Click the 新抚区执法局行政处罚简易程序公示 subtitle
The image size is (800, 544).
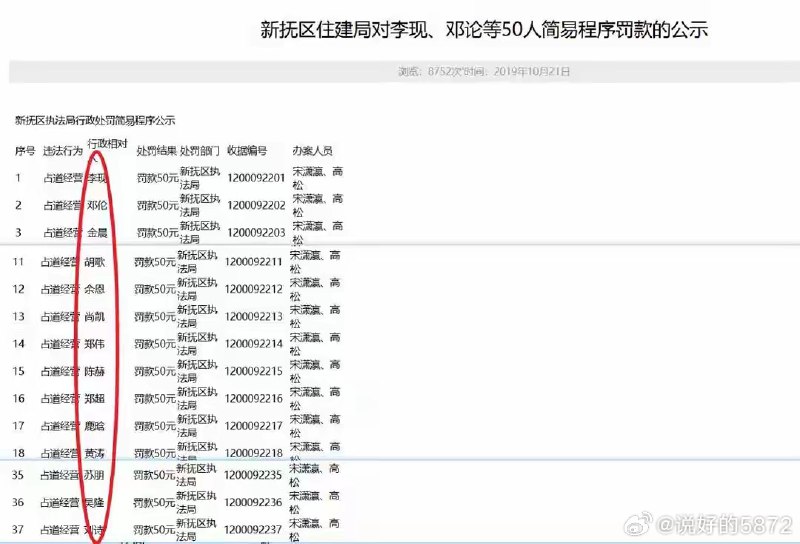tap(95, 120)
